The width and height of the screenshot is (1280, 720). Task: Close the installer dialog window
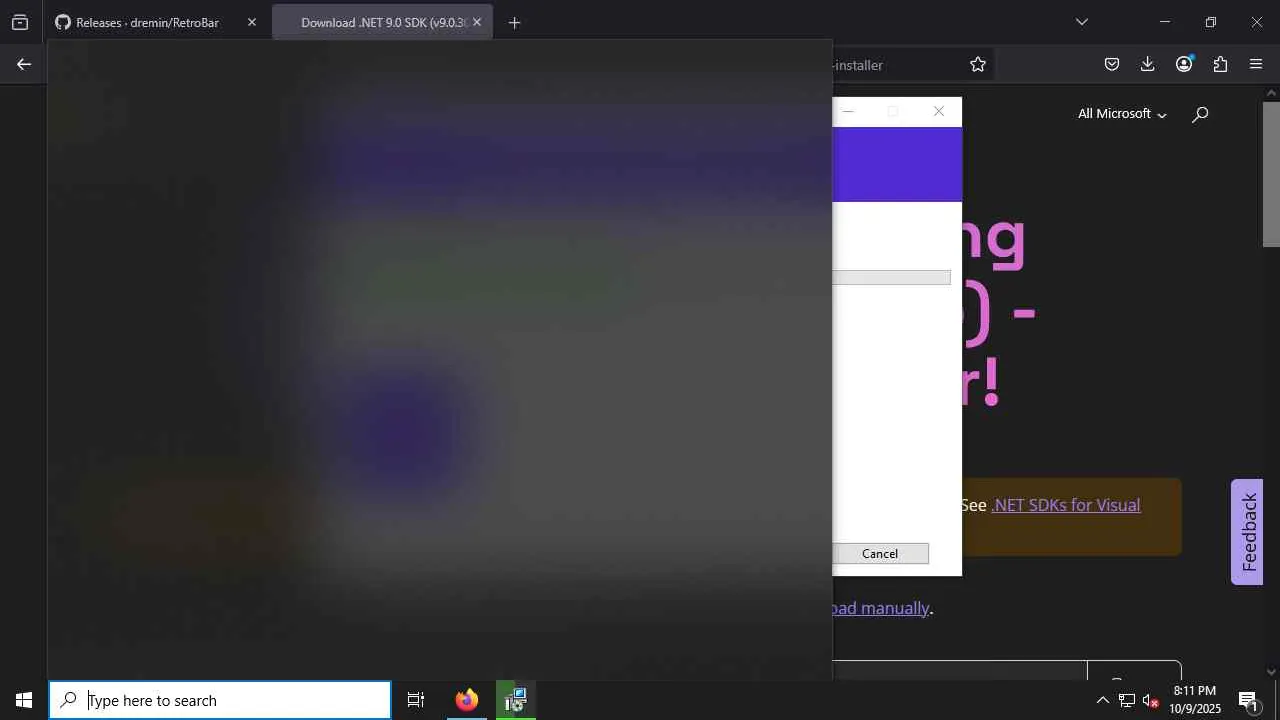(938, 111)
